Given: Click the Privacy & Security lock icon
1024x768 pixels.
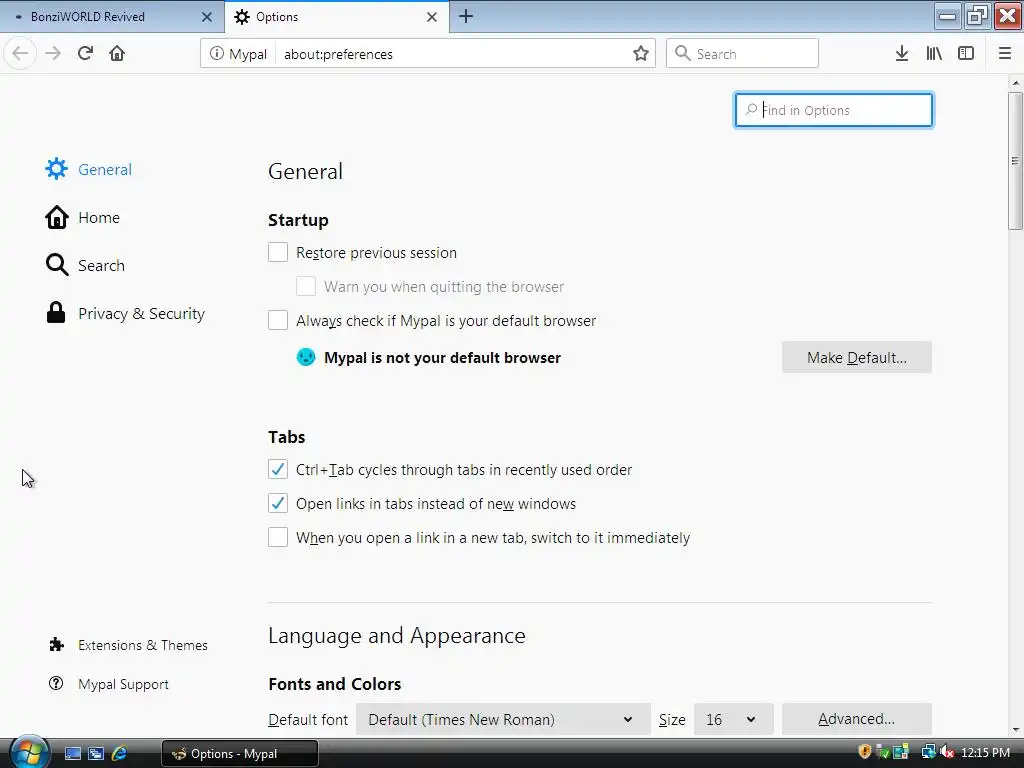Looking at the screenshot, I should (56, 313).
